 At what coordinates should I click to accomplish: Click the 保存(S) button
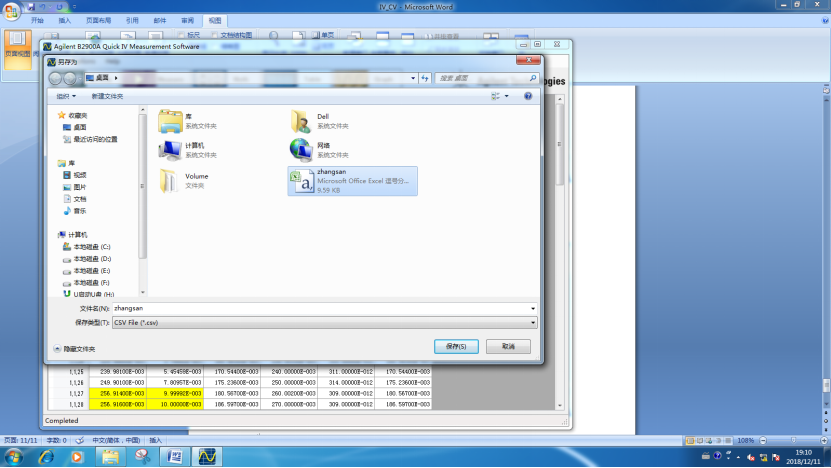[x=456, y=346]
